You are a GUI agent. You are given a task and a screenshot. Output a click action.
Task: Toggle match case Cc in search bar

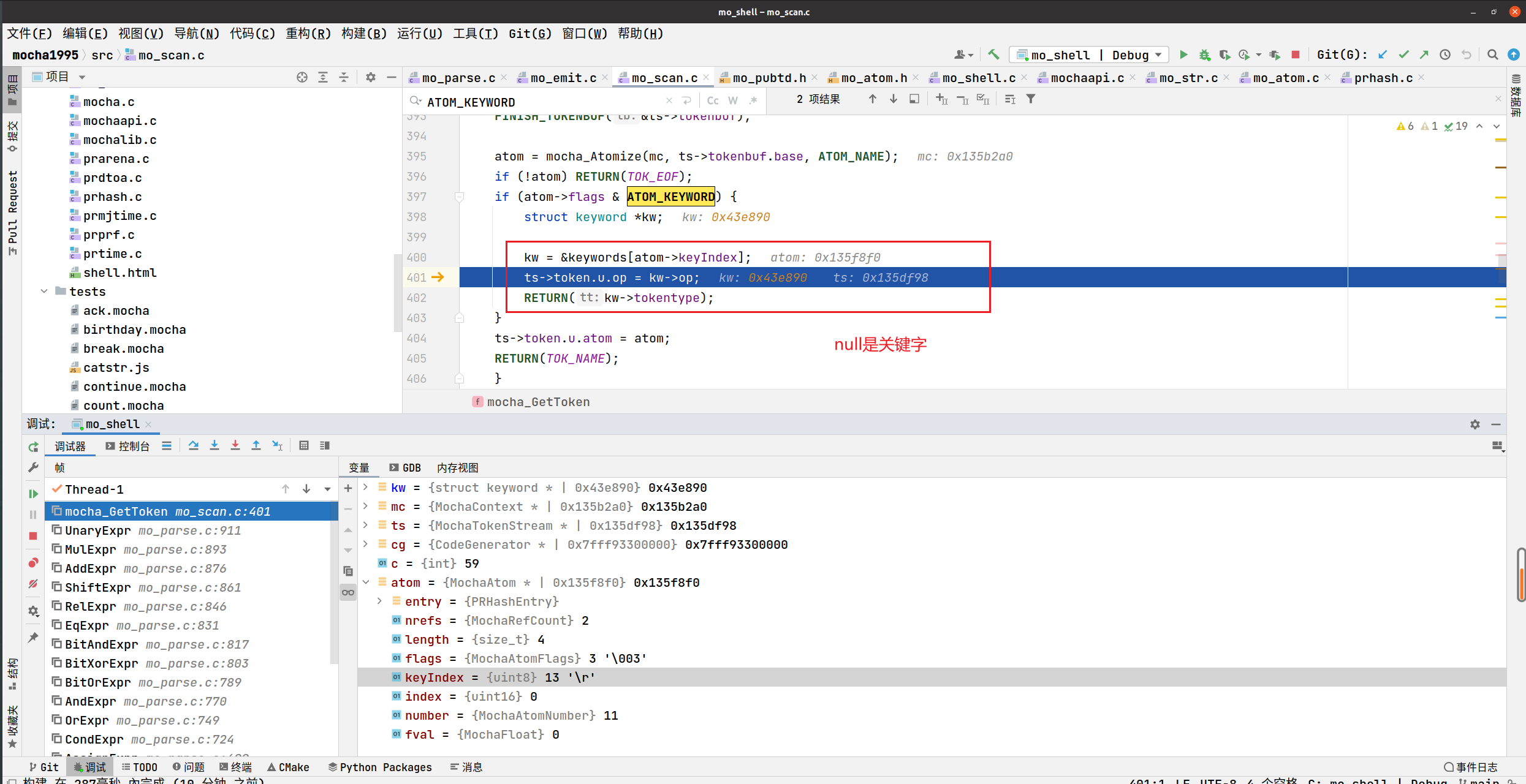(x=713, y=100)
